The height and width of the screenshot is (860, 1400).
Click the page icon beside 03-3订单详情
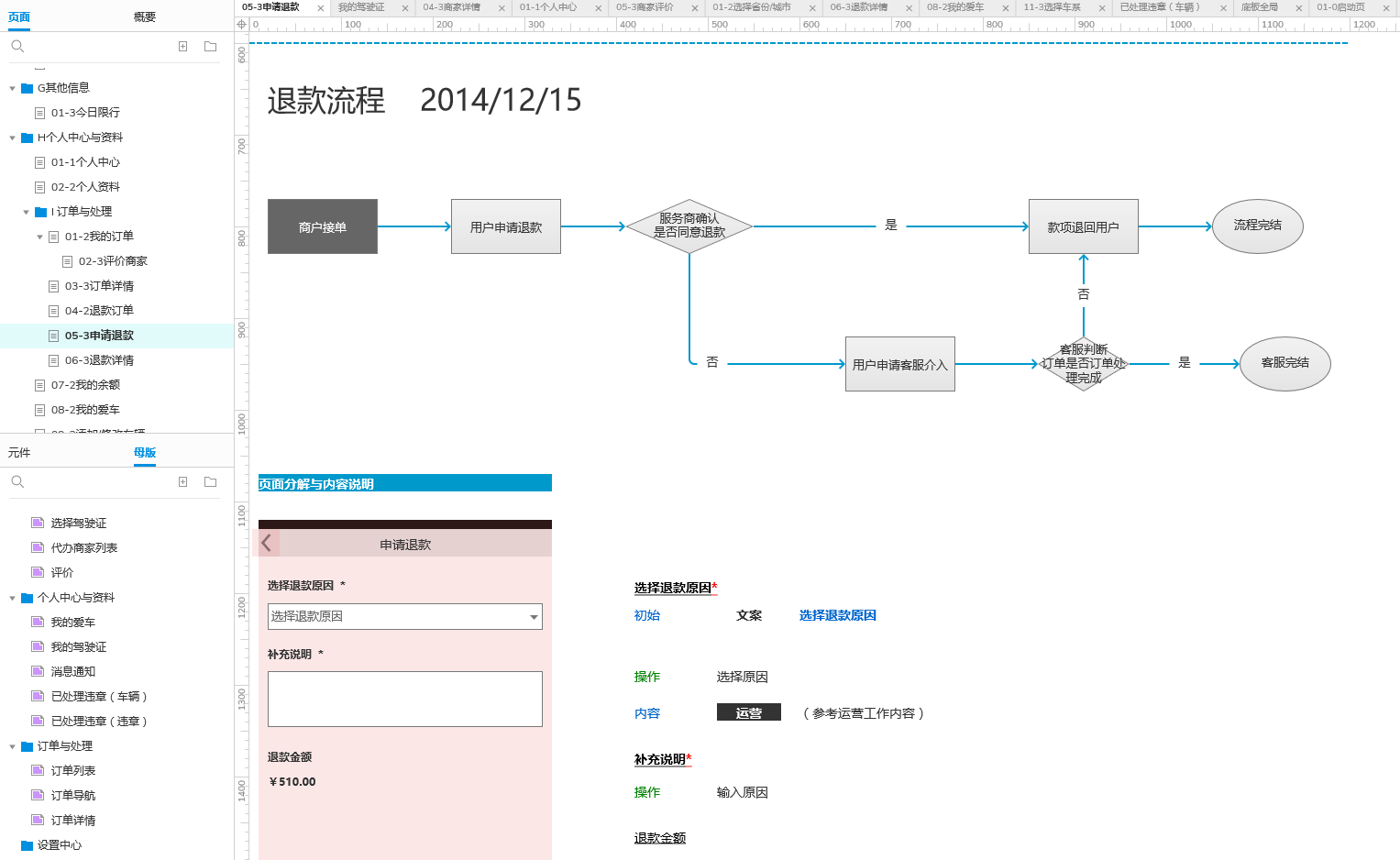[x=53, y=286]
